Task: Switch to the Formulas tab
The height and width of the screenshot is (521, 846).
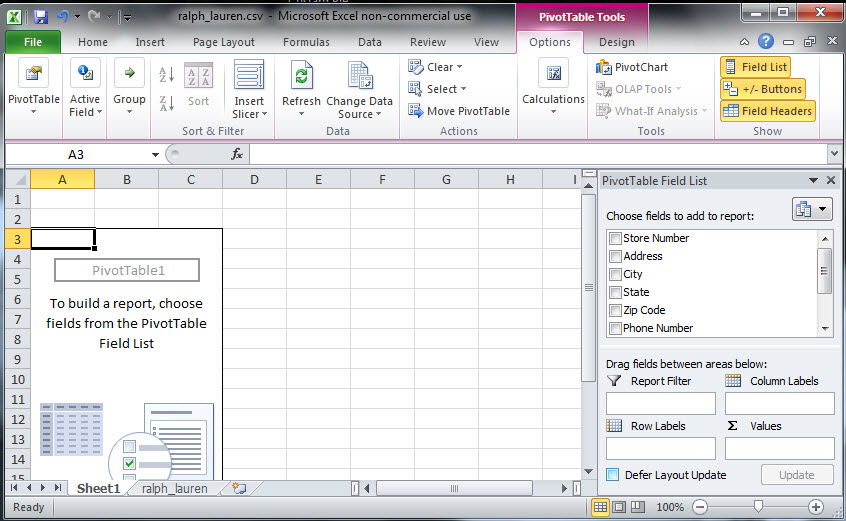Action: pos(306,42)
